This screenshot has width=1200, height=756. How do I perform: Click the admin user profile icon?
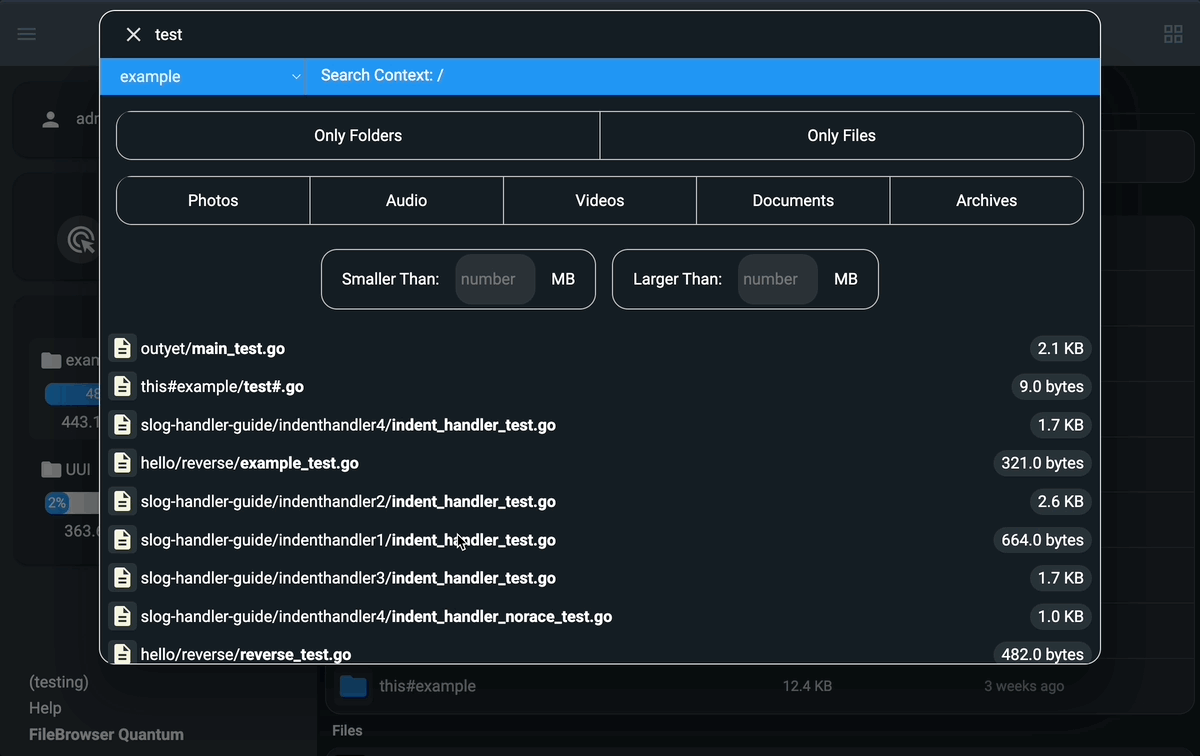[50, 118]
